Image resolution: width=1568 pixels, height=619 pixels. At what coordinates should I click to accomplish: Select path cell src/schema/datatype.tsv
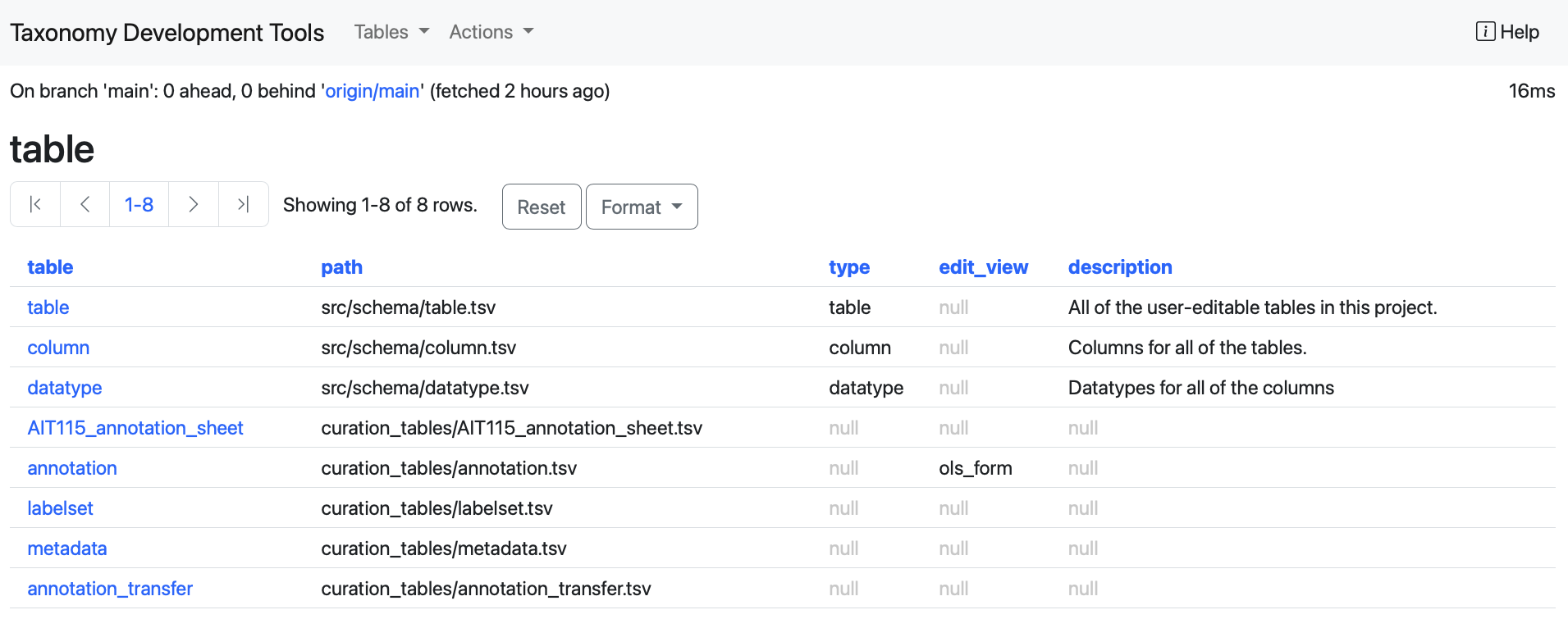pyautogui.click(x=425, y=388)
